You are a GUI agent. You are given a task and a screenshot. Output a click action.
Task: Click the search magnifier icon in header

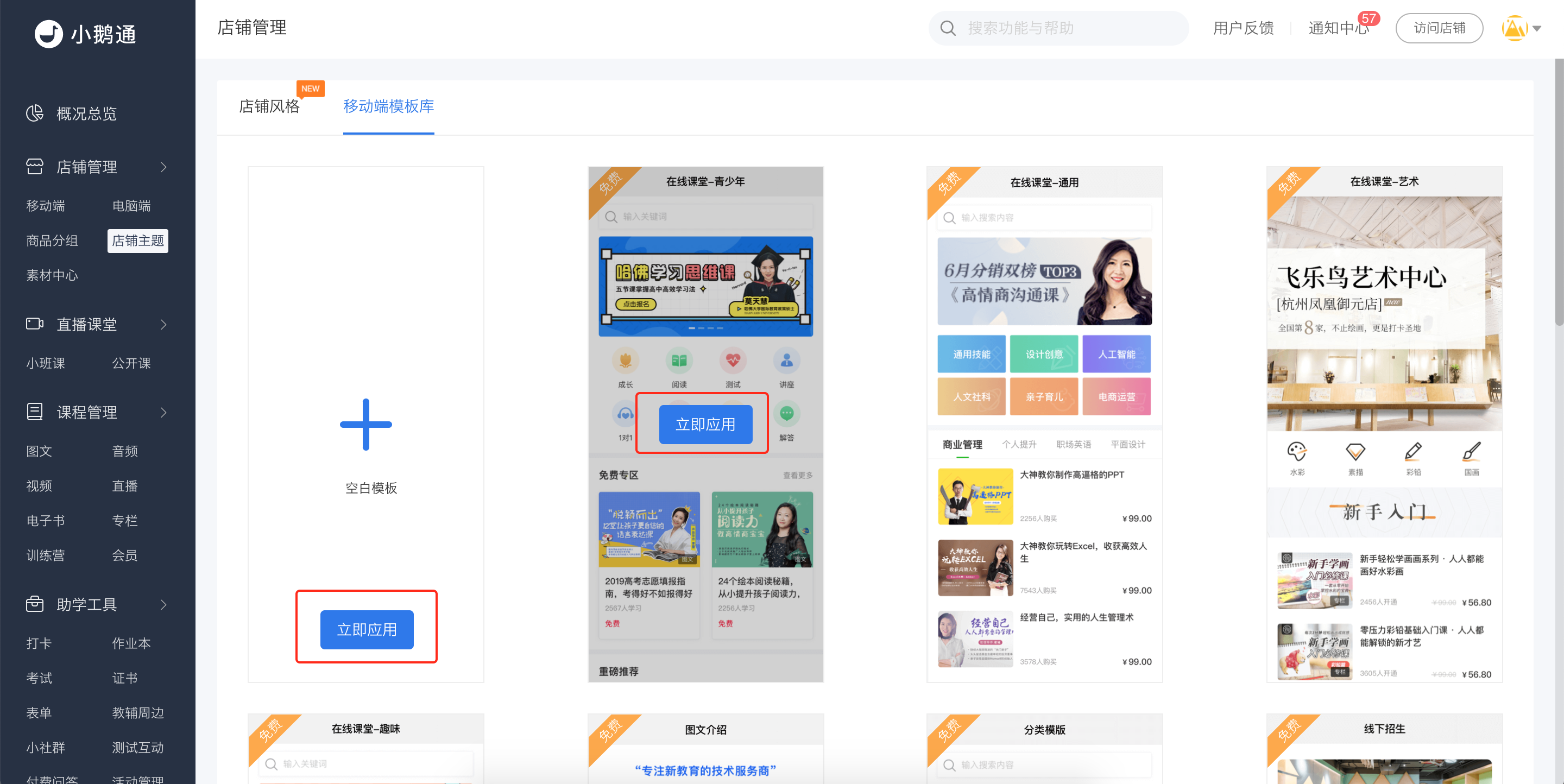point(948,28)
